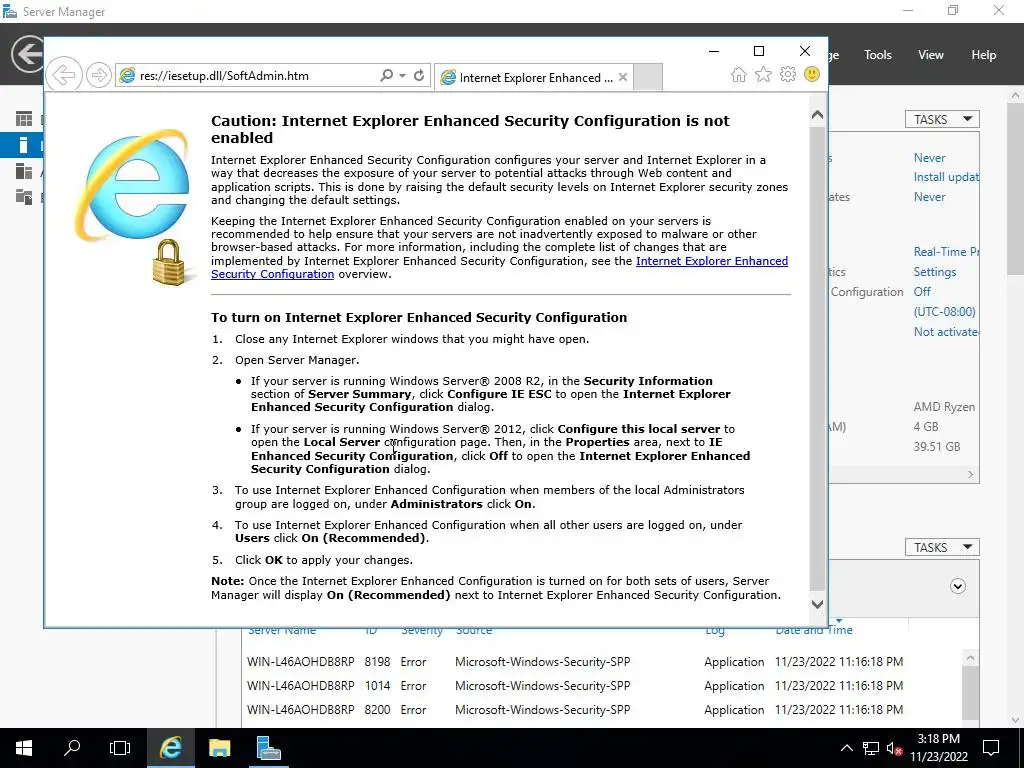Click the search magnifier in address bar

click(387, 76)
